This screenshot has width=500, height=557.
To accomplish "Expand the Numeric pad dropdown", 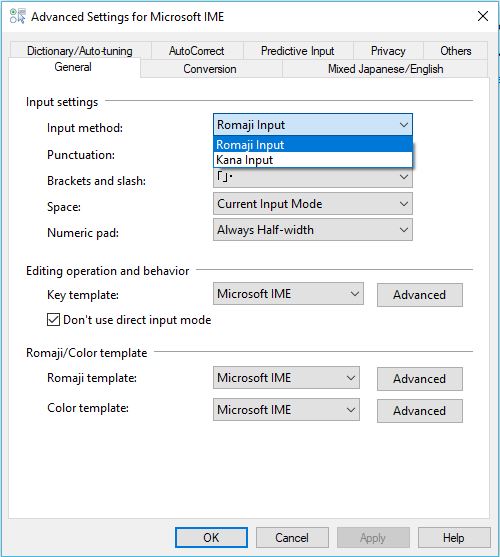I will 313,229.
